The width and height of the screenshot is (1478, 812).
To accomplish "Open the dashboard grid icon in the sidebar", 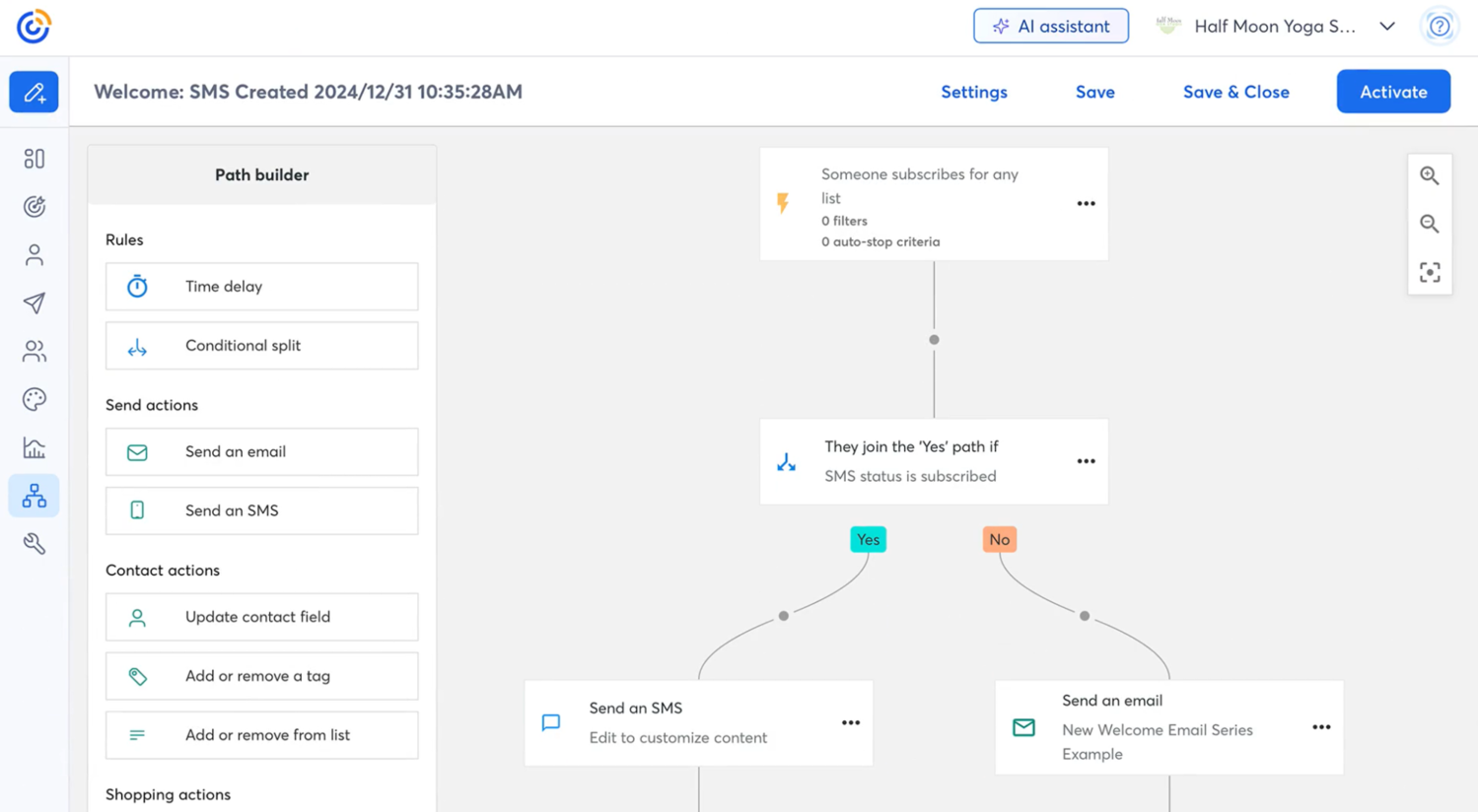I will pos(34,158).
